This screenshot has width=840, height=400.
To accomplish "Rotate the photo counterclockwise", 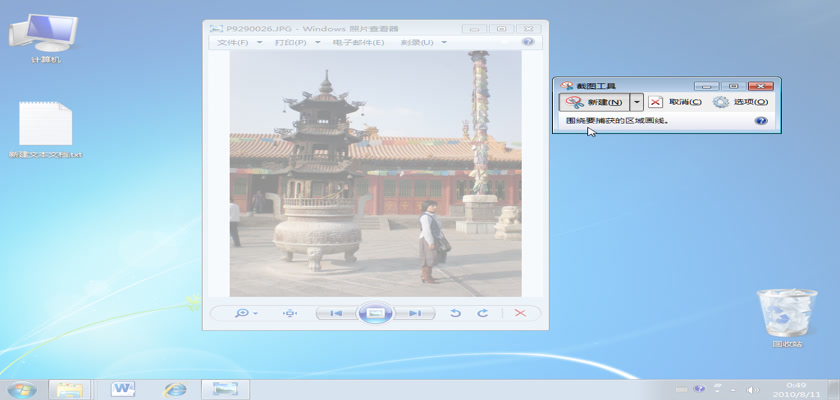I will (x=455, y=313).
